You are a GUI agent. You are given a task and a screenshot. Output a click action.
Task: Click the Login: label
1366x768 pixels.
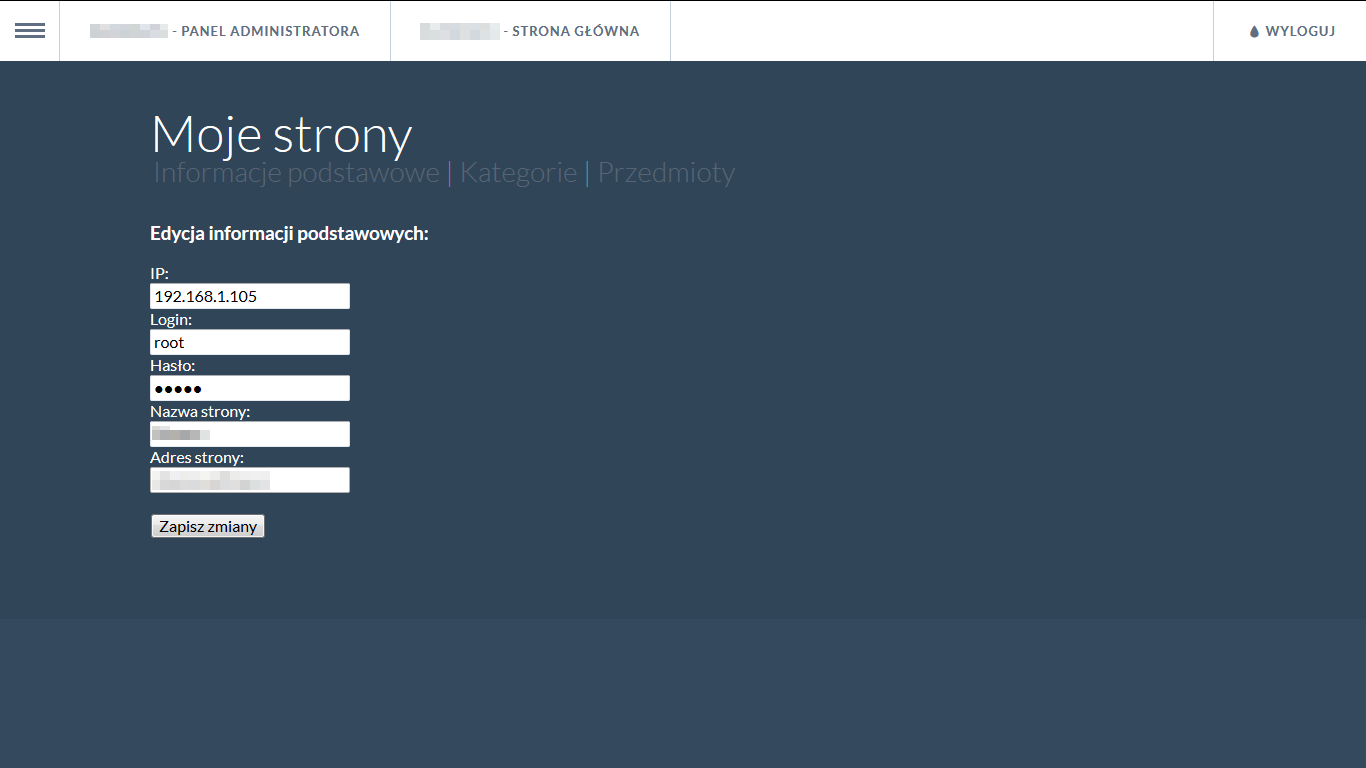171,320
